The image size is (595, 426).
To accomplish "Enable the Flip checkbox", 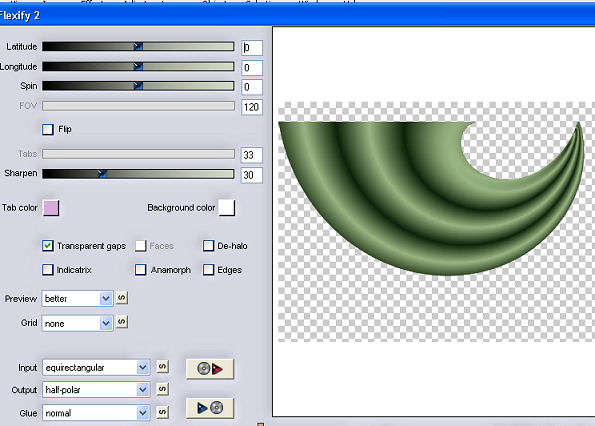I will [x=48, y=129].
